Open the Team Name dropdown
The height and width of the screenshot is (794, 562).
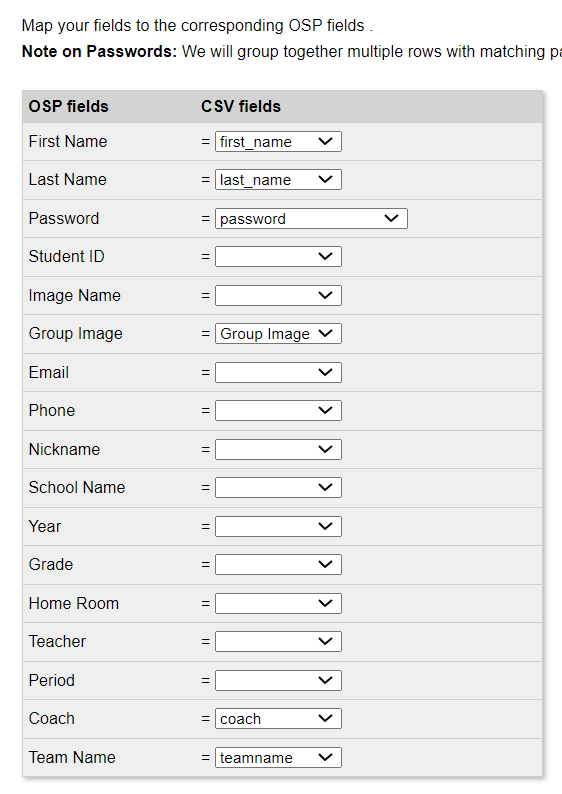pos(278,758)
